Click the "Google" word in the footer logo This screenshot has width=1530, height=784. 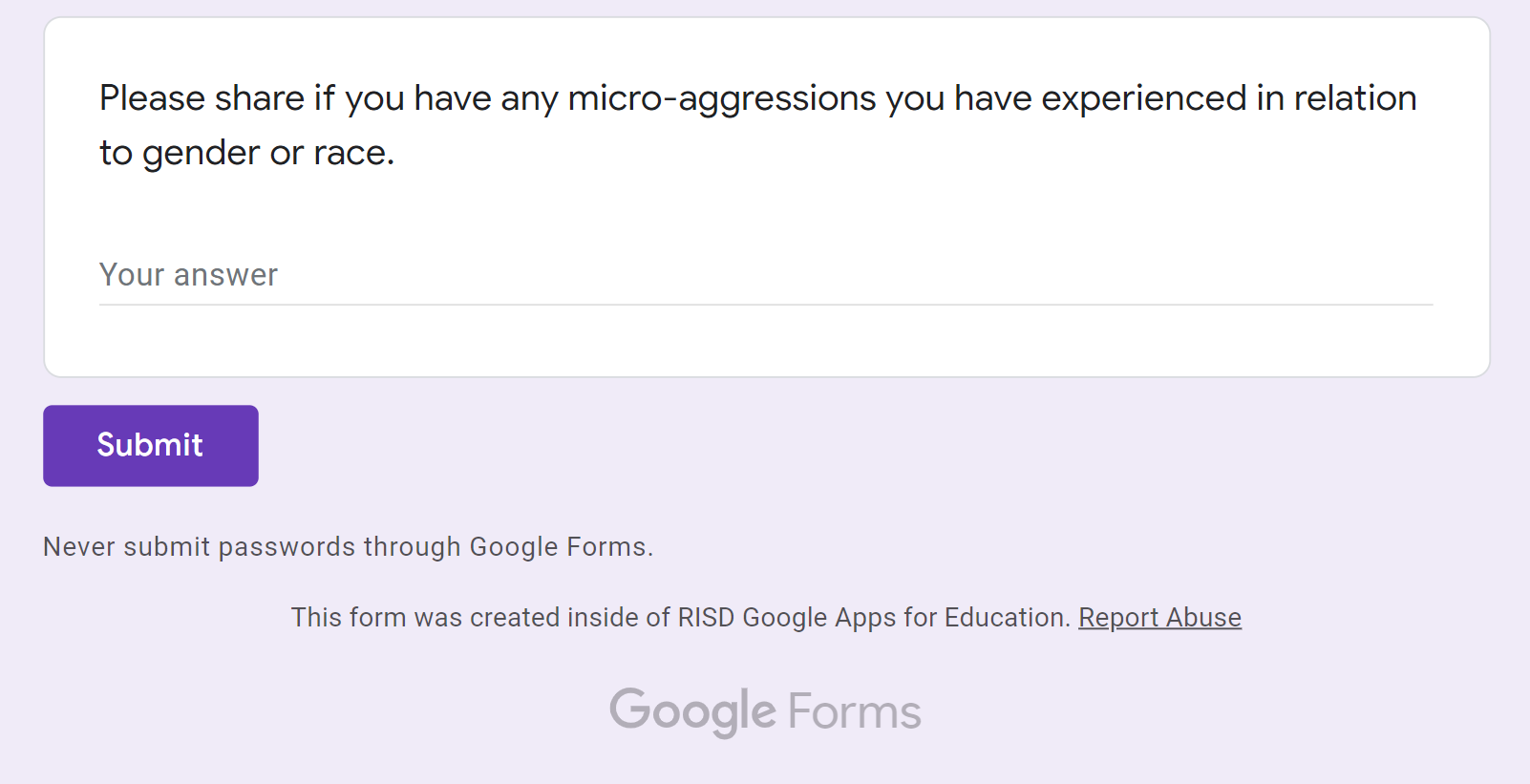click(692, 711)
